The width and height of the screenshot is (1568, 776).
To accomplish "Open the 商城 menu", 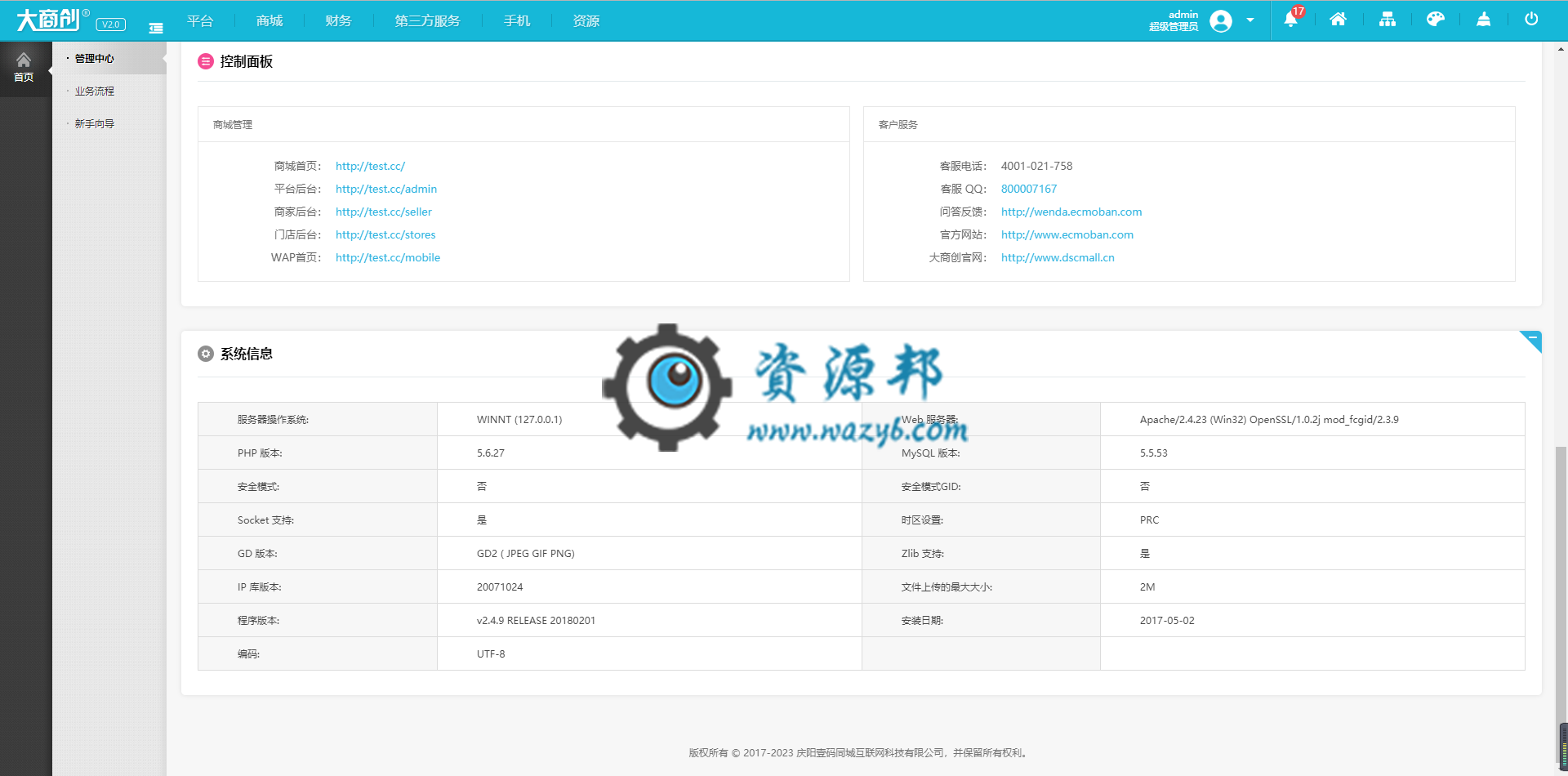I will pyautogui.click(x=269, y=20).
